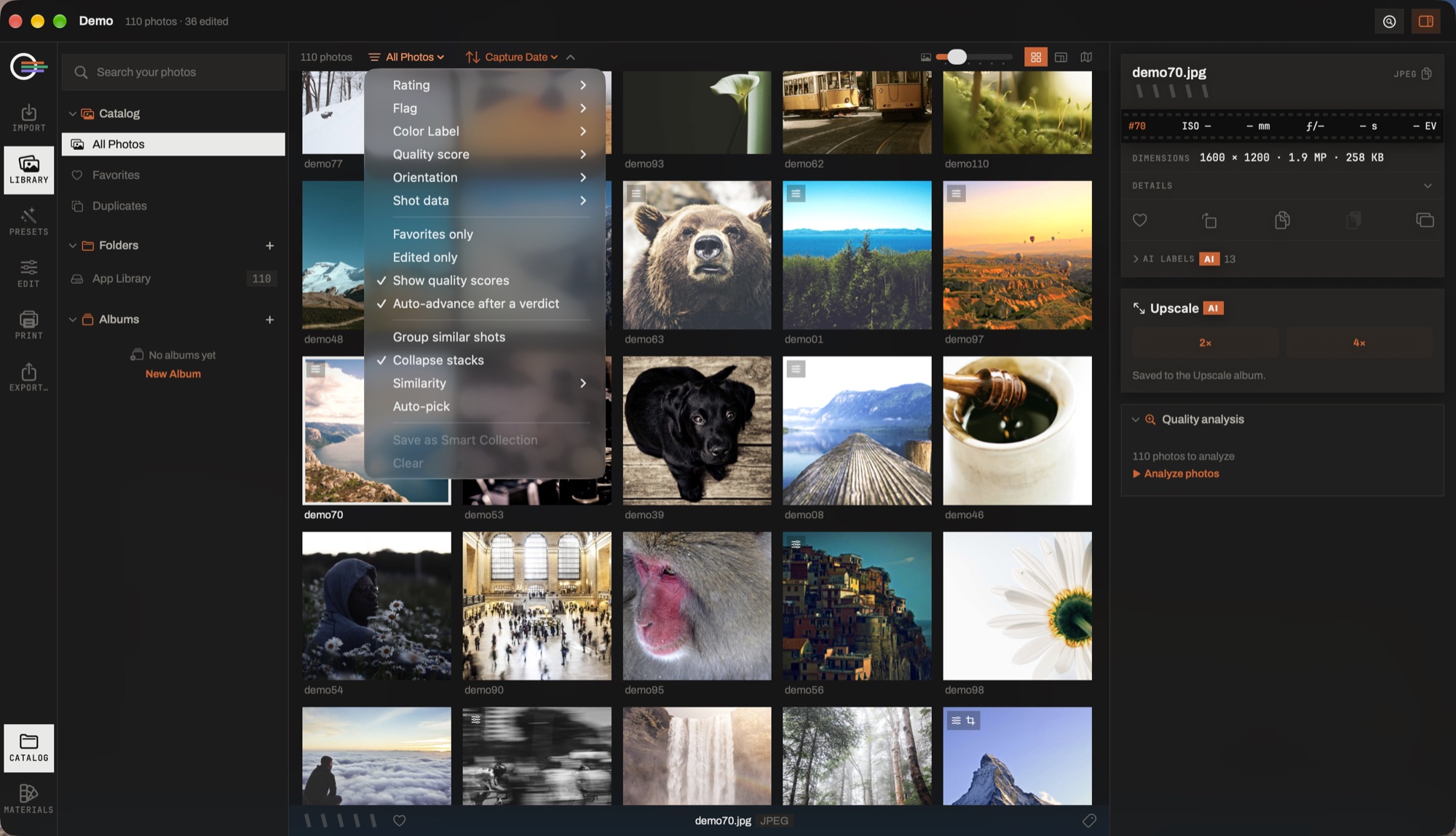Viewport: 1456px width, 836px height.
Task: Click the rotate icon in info panel
Action: (x=1209, y=220)
